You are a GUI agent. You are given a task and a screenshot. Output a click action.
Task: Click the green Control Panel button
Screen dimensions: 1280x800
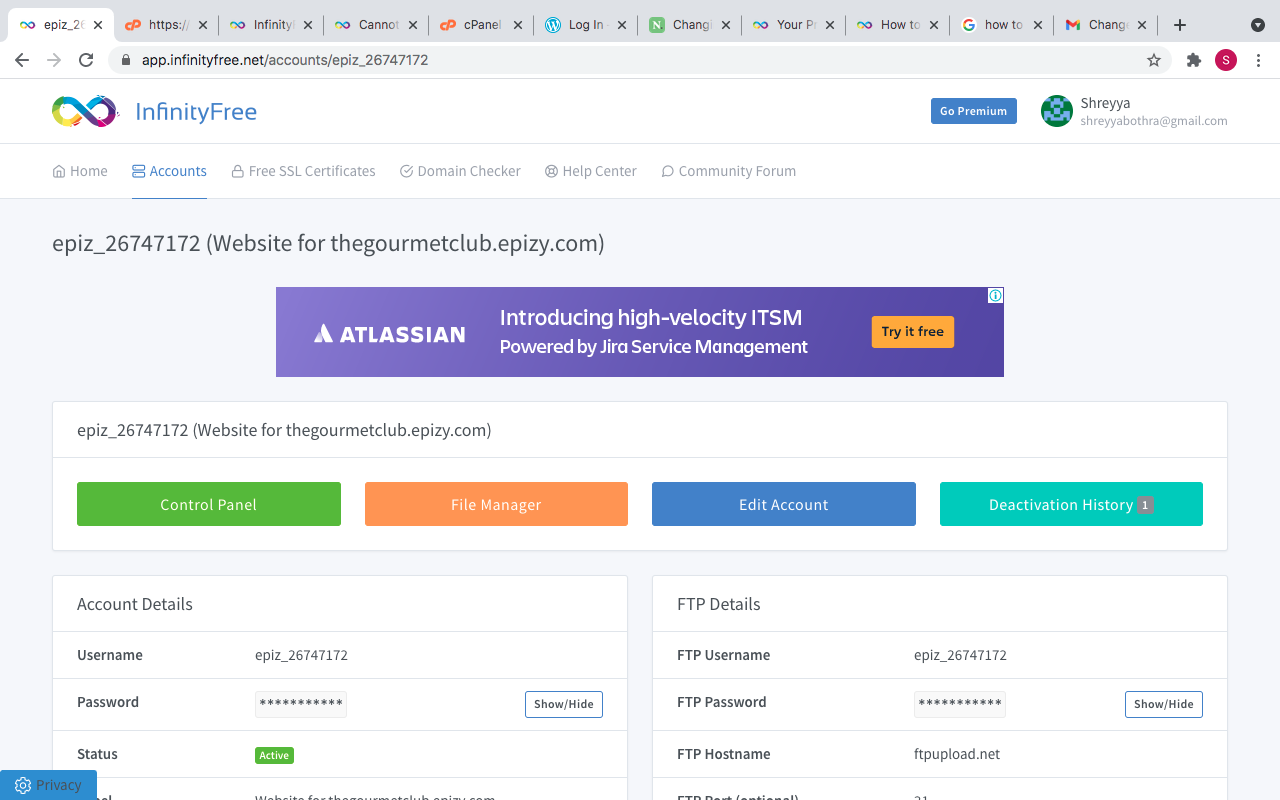point(208,504)
